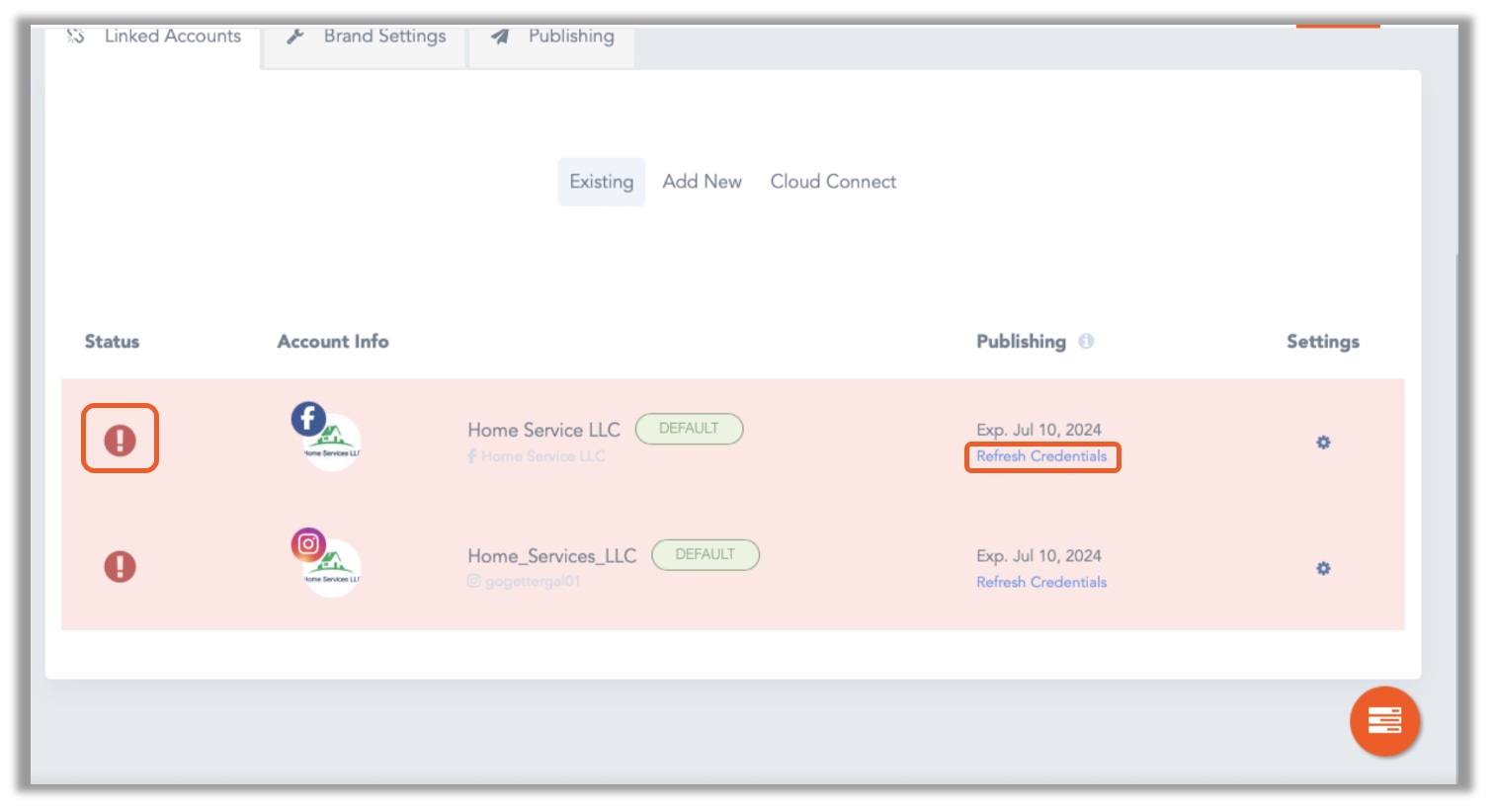This screenshot has width=1496, height=812.
Task: Click the error status icon for Home_Services_LLC
Action: point(121,566)
